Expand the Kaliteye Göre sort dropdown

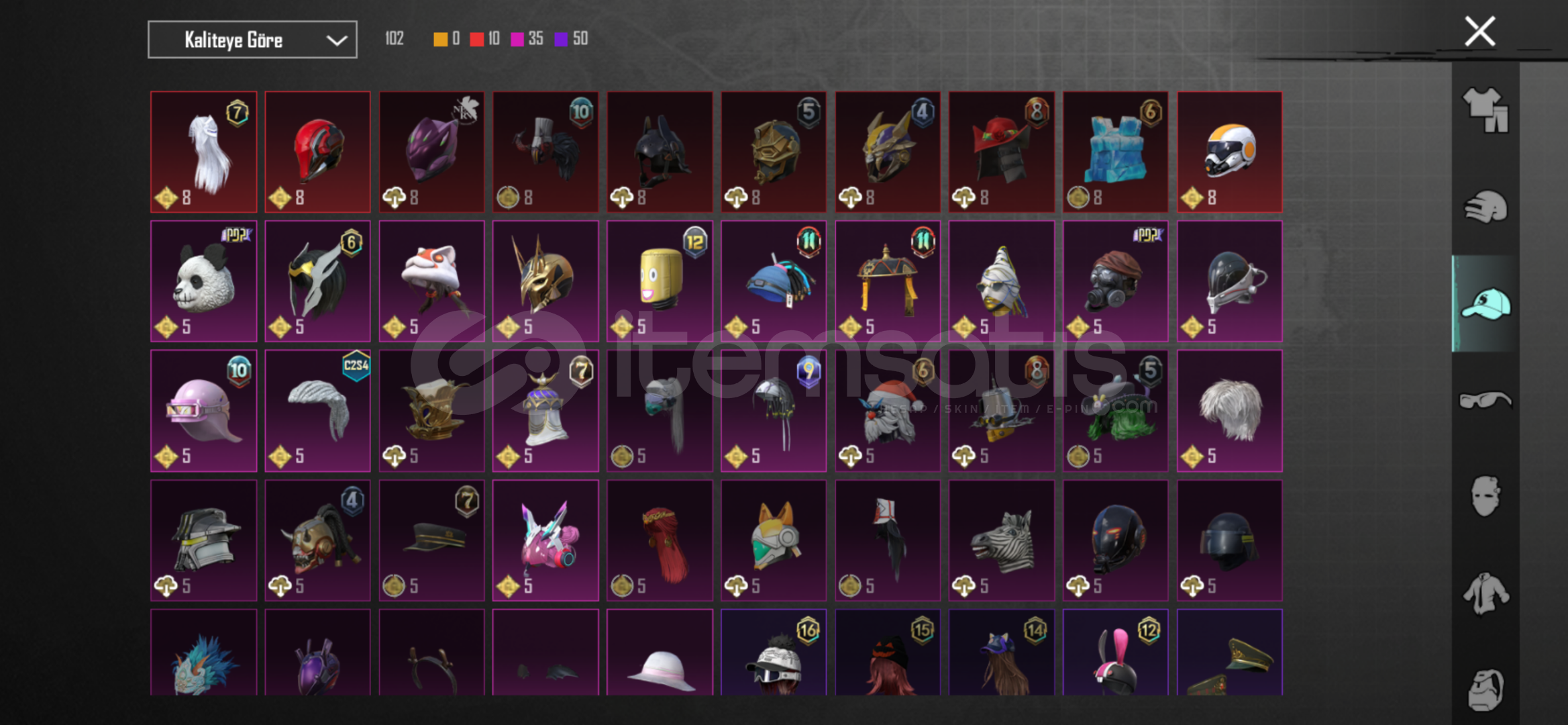252,40
